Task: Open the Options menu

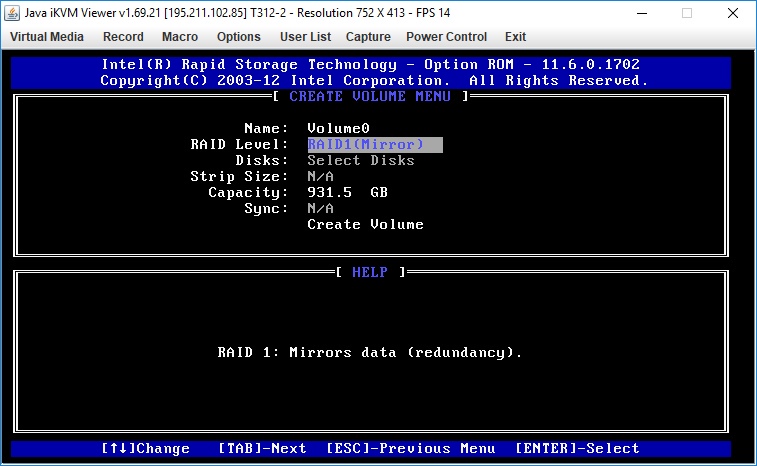Action: pos(238,37)
